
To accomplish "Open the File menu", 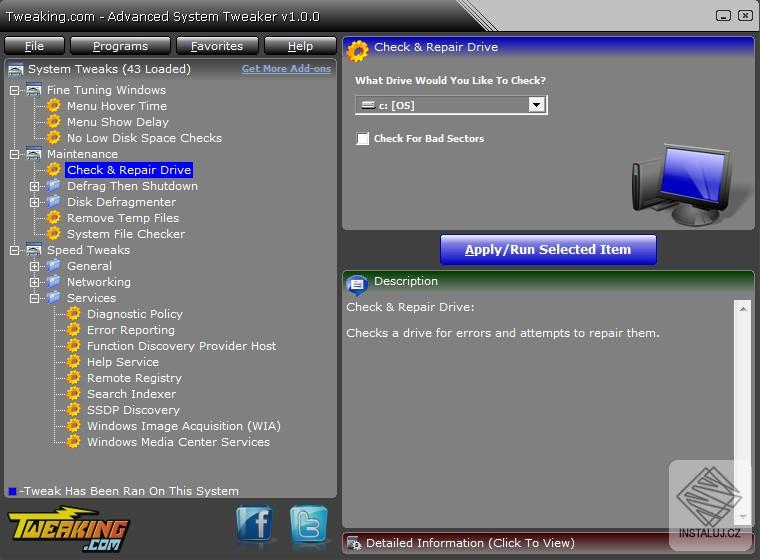I will [x=34, y=46].
